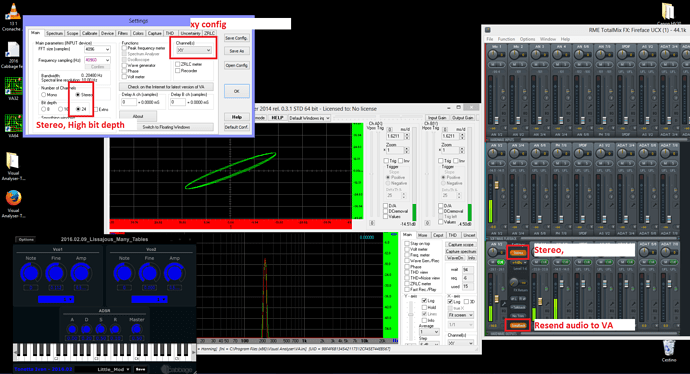
Task: Click the ADSR attack (A) knob
Action: click(72, 329)
